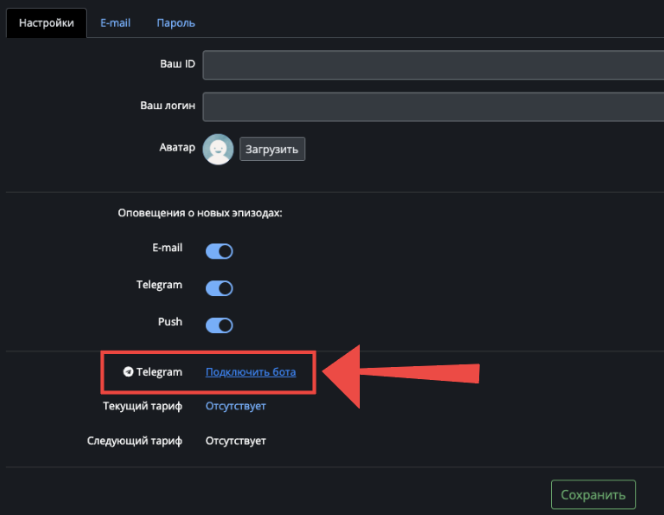Click the Оповещения о новых эпизодах heading
Screen dimensions: 664x515
coord(200,213)
